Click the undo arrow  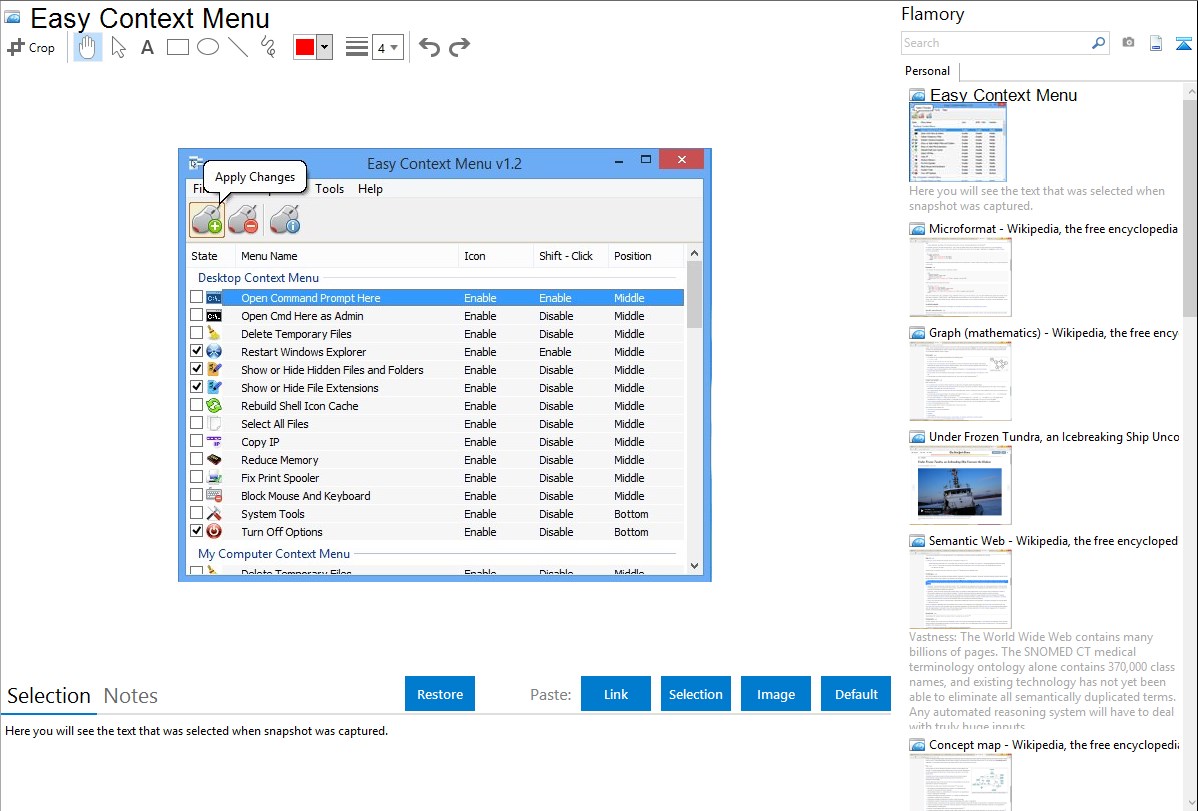point(429,47)
